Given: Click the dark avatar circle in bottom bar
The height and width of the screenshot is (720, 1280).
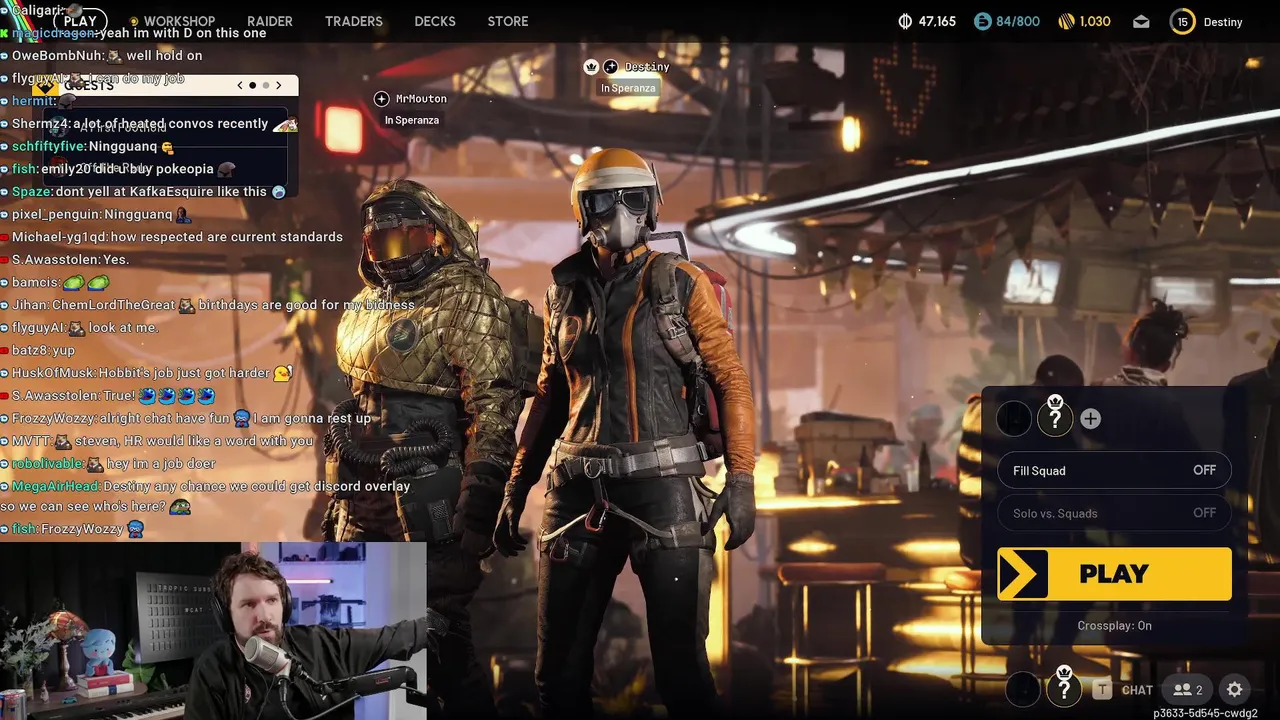Looking at the screenshot, I should pos(1023,689).
